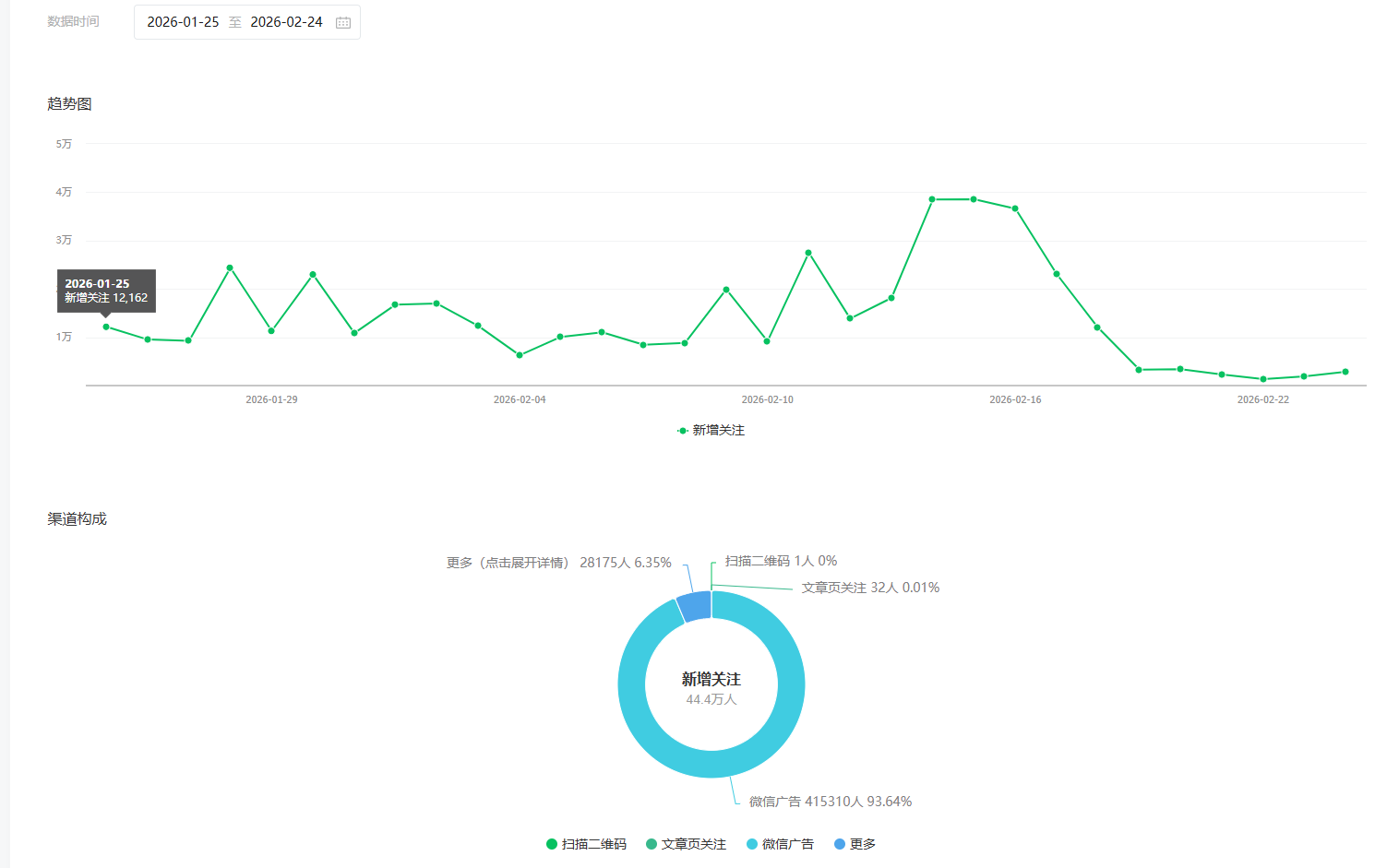
Task: Click the 2026-01-25 data point on the line
Action: tap(106, 327)
